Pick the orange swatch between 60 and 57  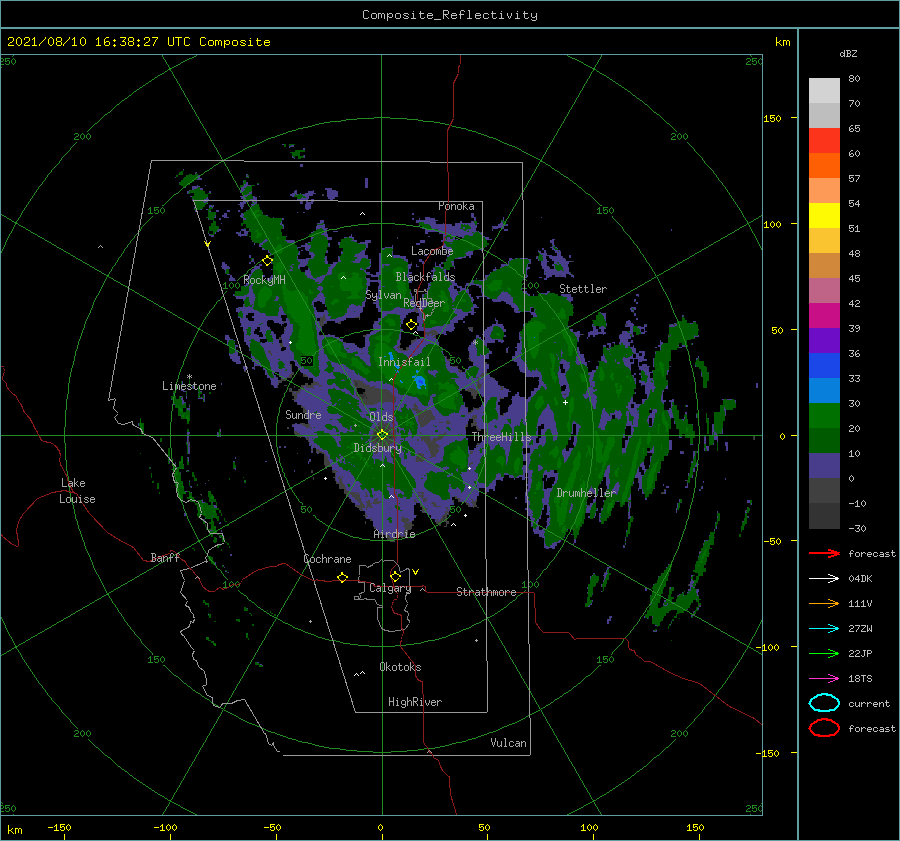pos(824,166)
